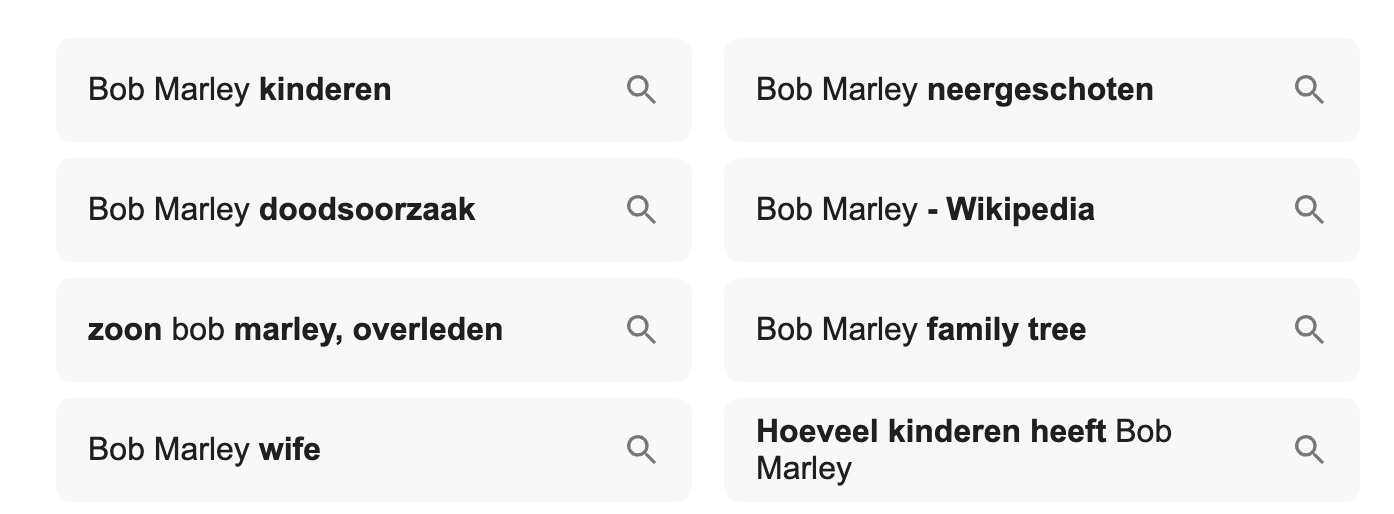Screen dimensions: 1394x514
Task: Click magnifier beside Hoeveel kinderen heeft Bob Marley
Action: (1309, 450)
